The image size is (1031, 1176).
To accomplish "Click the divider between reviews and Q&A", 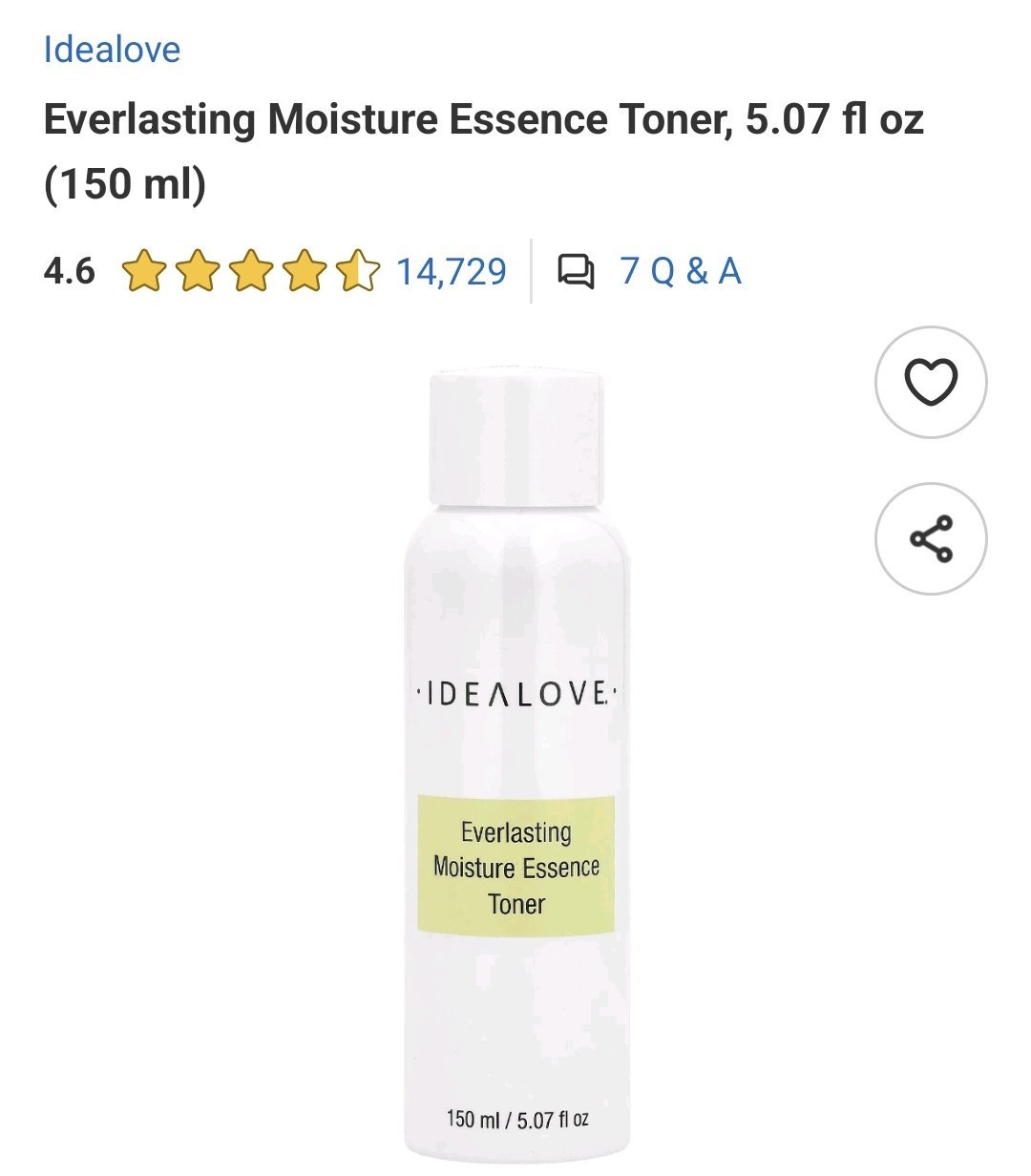I will coord(531,271).
